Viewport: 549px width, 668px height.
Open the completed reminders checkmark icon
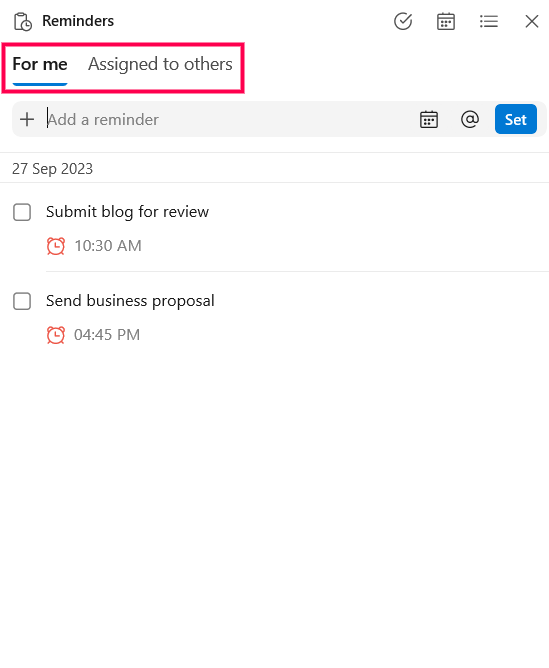(403, 21)
